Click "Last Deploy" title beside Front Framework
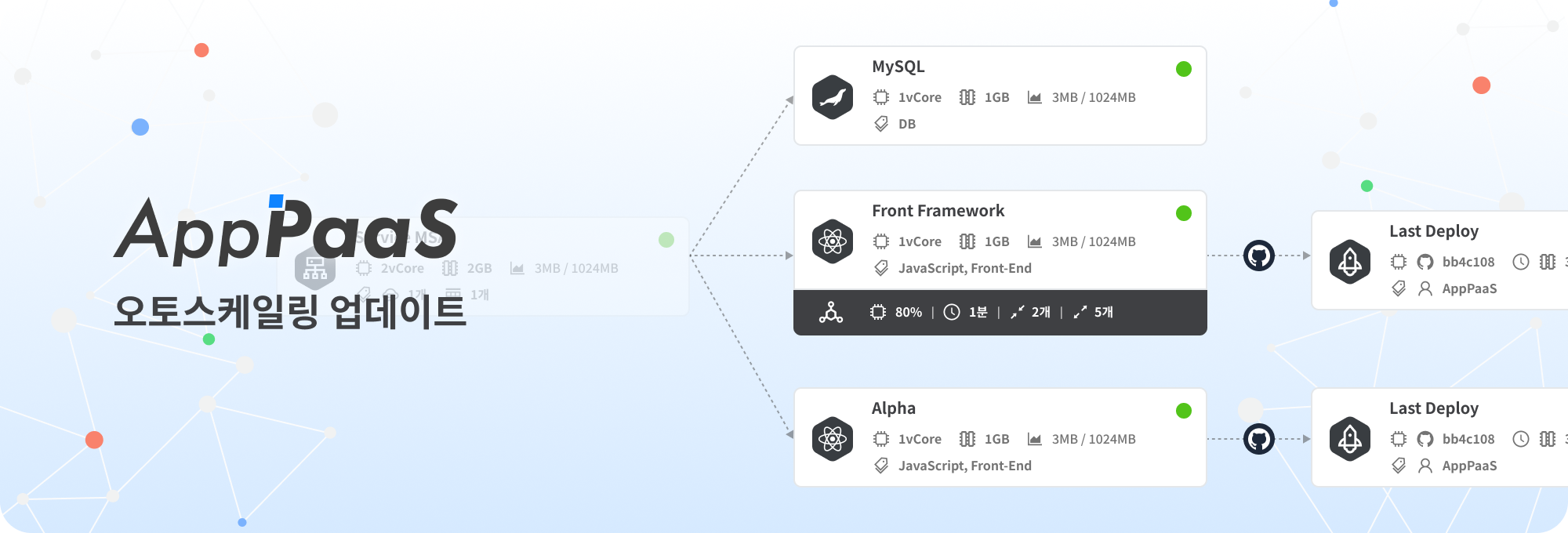Viewport: 1568px width, 533px height. click(x=1434, y=231)
